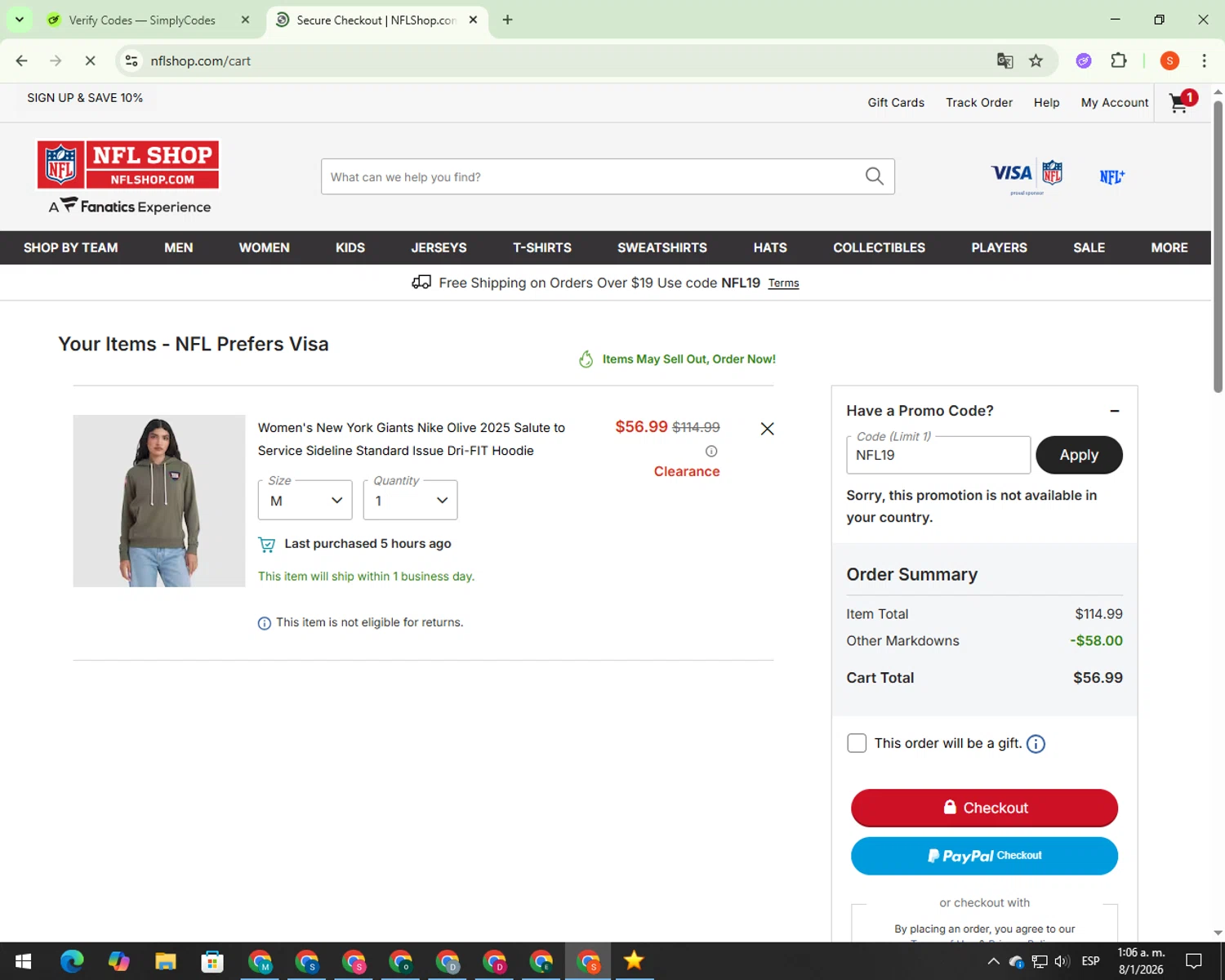Click the browser forward arrow
This screenshot has width=1225, height=980.
[56, 60]
